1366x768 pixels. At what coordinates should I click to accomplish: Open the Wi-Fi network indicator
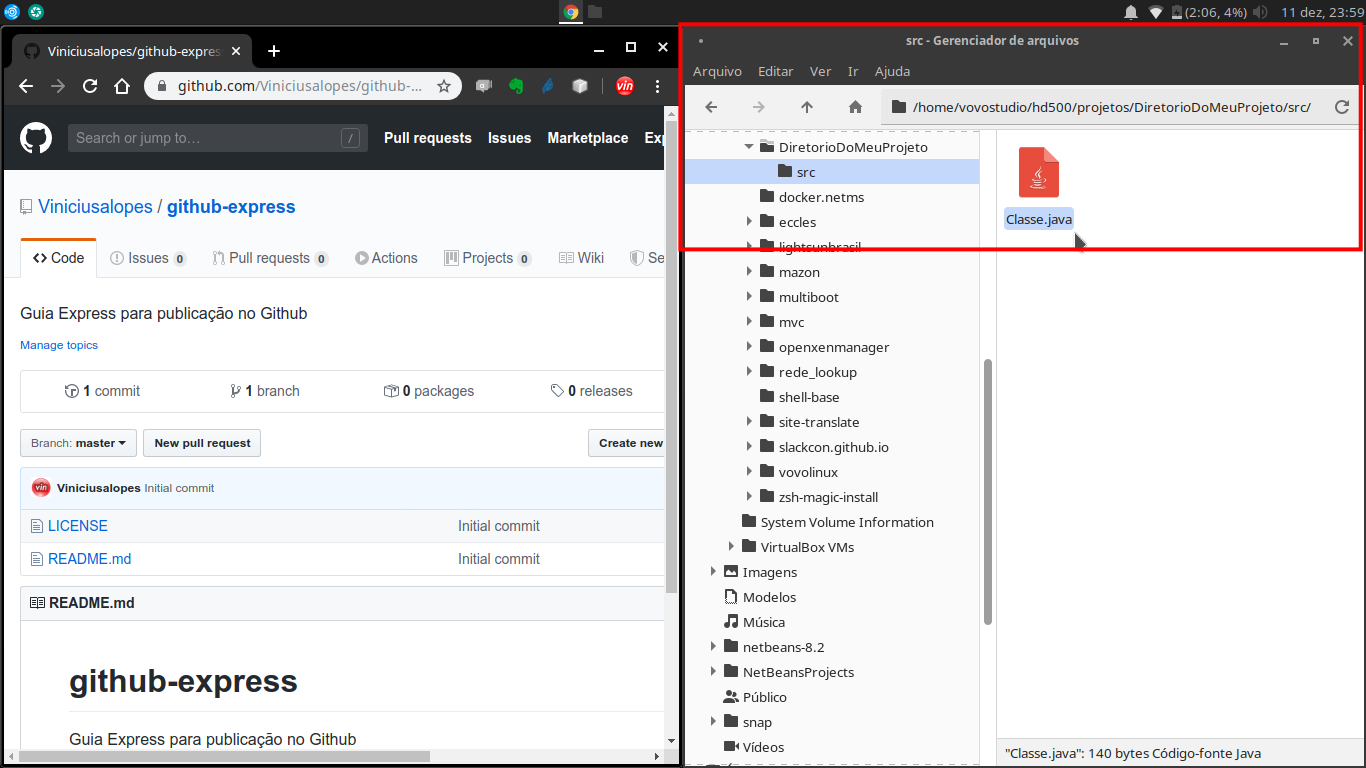pyautogui.click(x=1156, y=12)
